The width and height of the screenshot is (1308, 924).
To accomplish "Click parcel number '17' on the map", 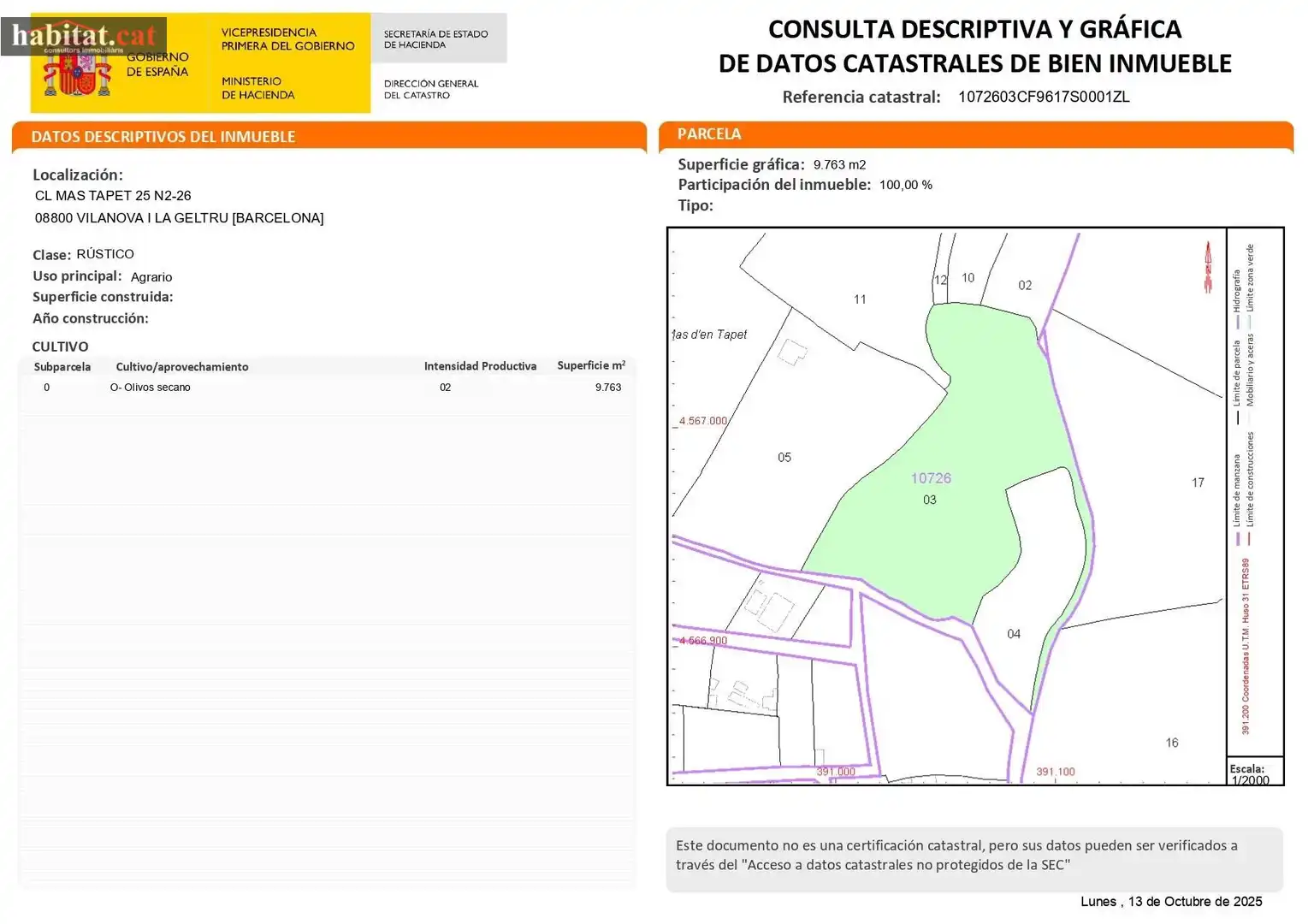I will pos(1198,483).
